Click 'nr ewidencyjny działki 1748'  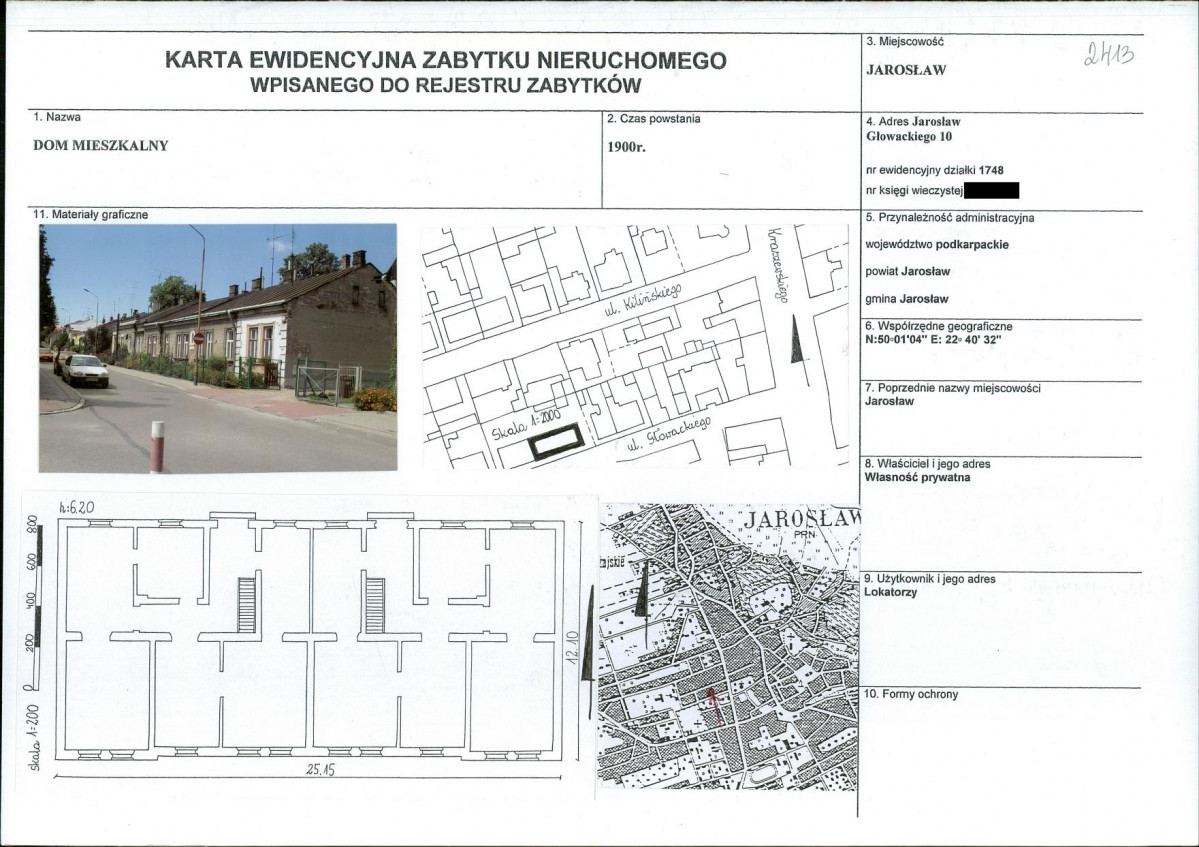point(934,170)
